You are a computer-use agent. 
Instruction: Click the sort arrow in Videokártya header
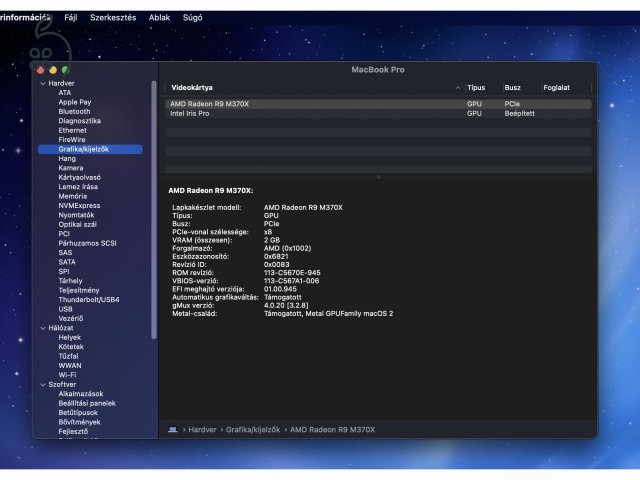(x=458, y=88)
